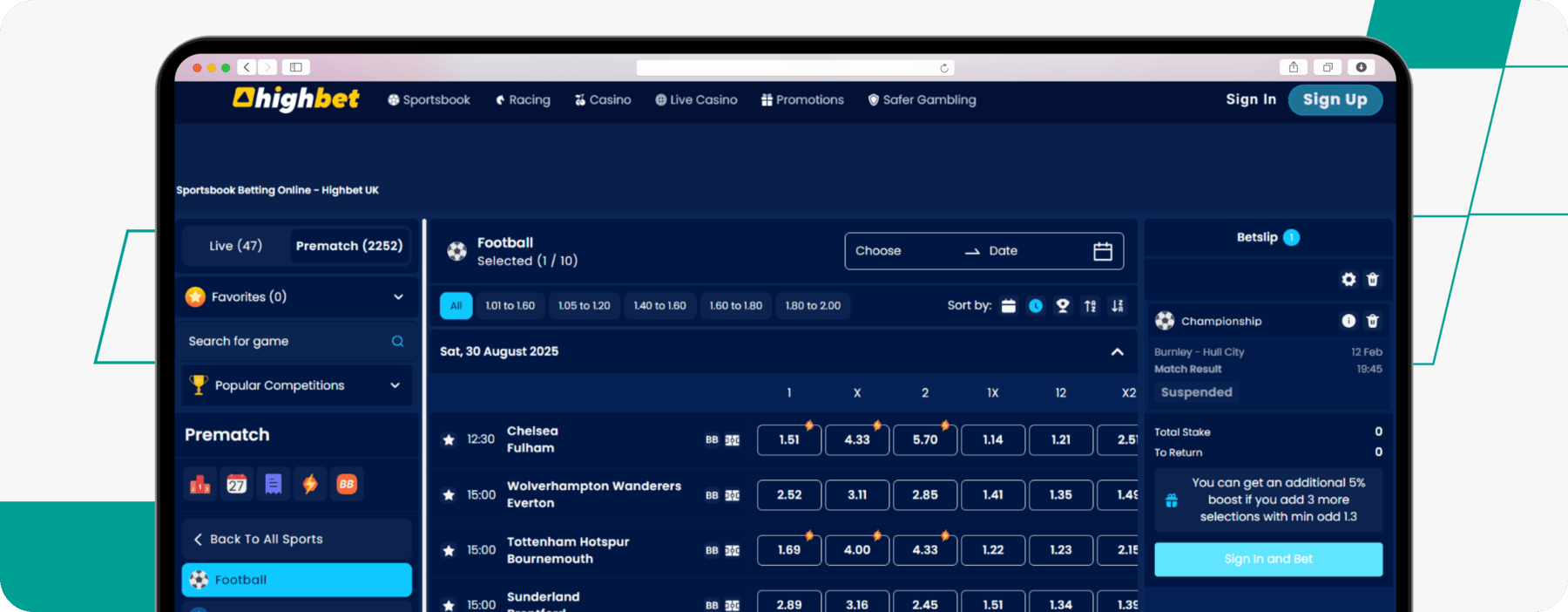Collapse the Sat, 30 August 2025 section

coord(1117,351)
